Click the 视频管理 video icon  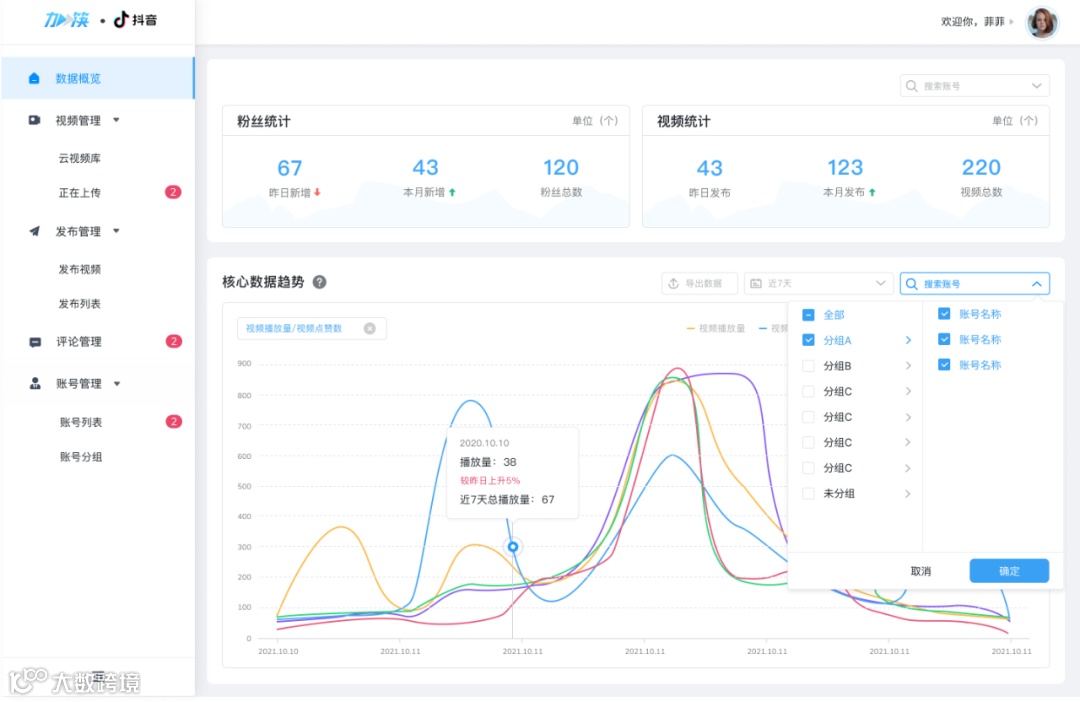[35, 120]
